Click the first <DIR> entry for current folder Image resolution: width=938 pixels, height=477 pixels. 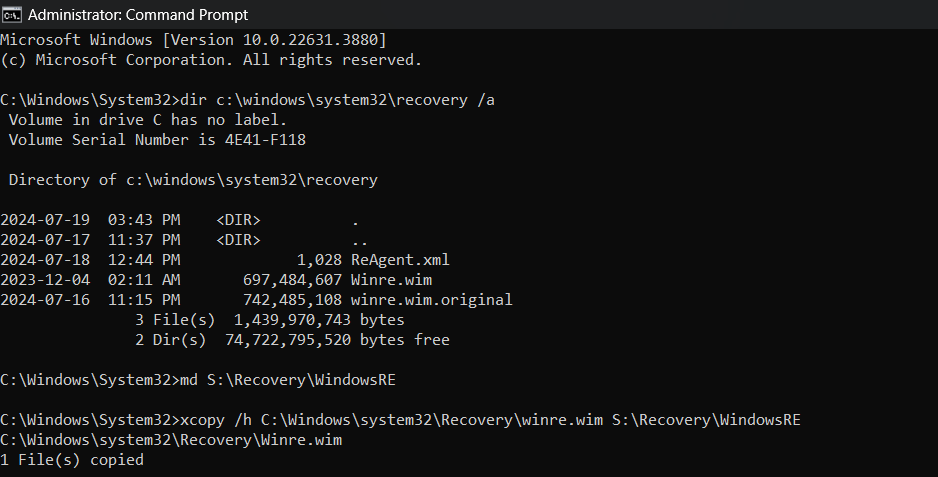tap(239, 220)
